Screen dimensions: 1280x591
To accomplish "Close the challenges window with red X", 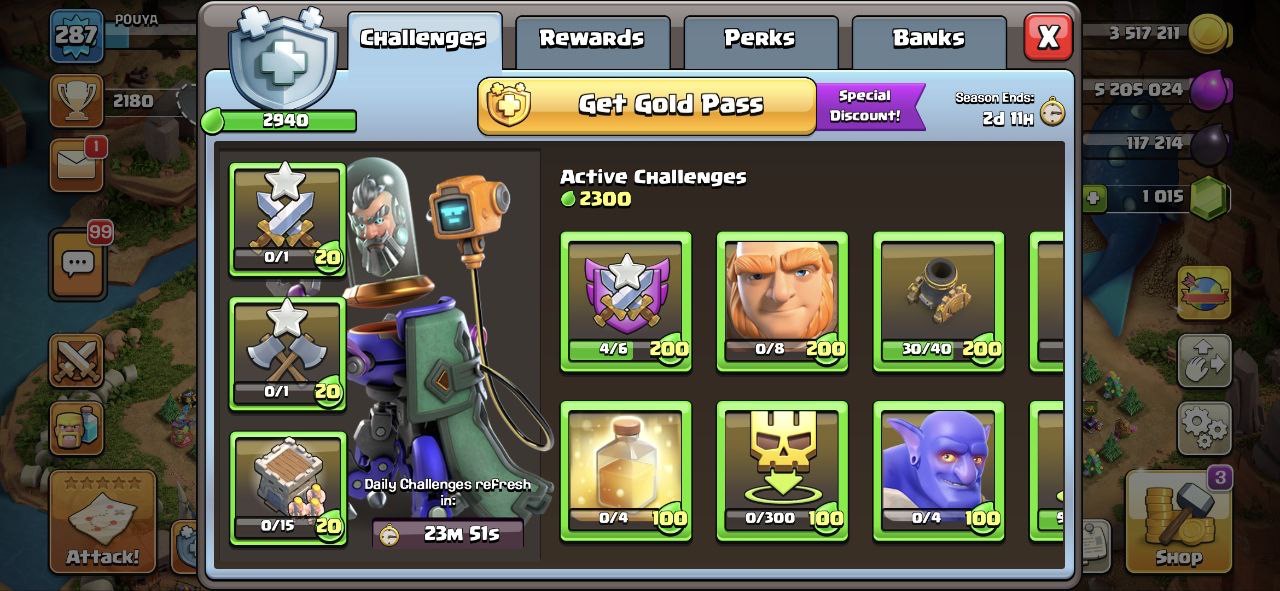I will (1048, 37).
